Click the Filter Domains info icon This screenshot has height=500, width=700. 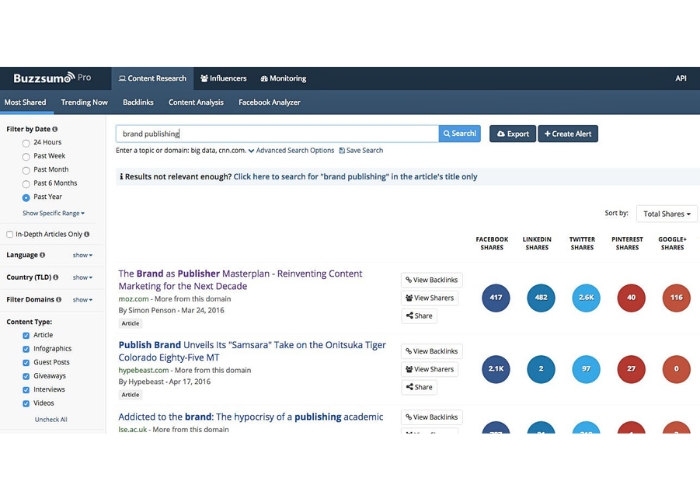coord(58,300)
